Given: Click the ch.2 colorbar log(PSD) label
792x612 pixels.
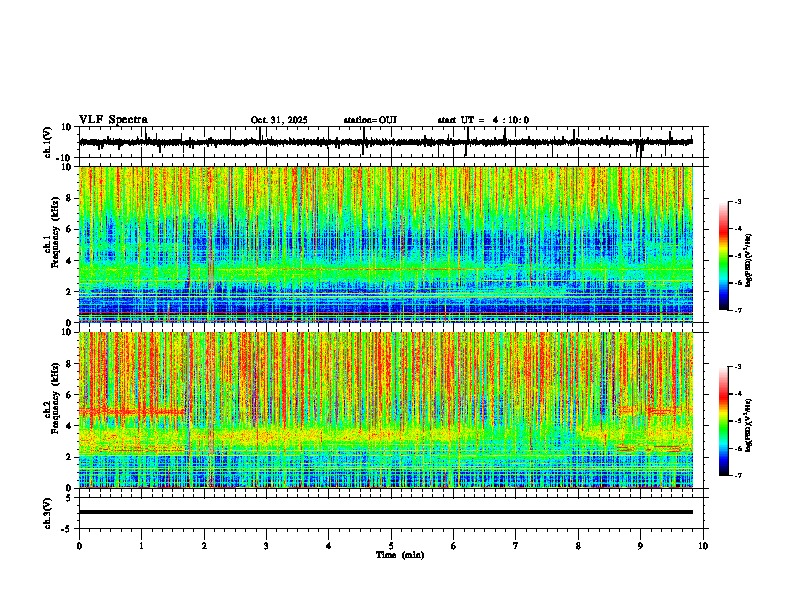Looking at the screenshot, I should coord(748,425).
